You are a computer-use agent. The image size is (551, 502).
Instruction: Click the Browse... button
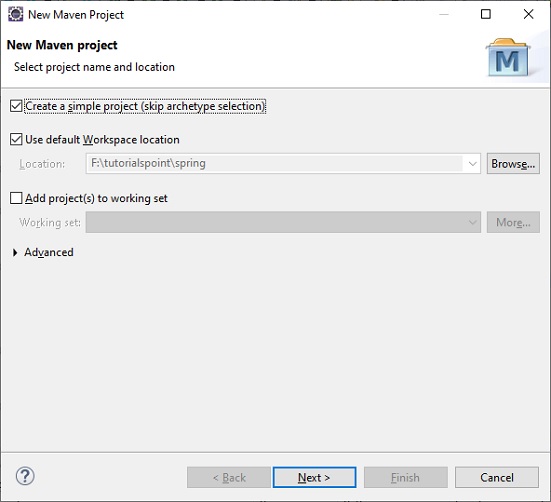click(513, 163)
